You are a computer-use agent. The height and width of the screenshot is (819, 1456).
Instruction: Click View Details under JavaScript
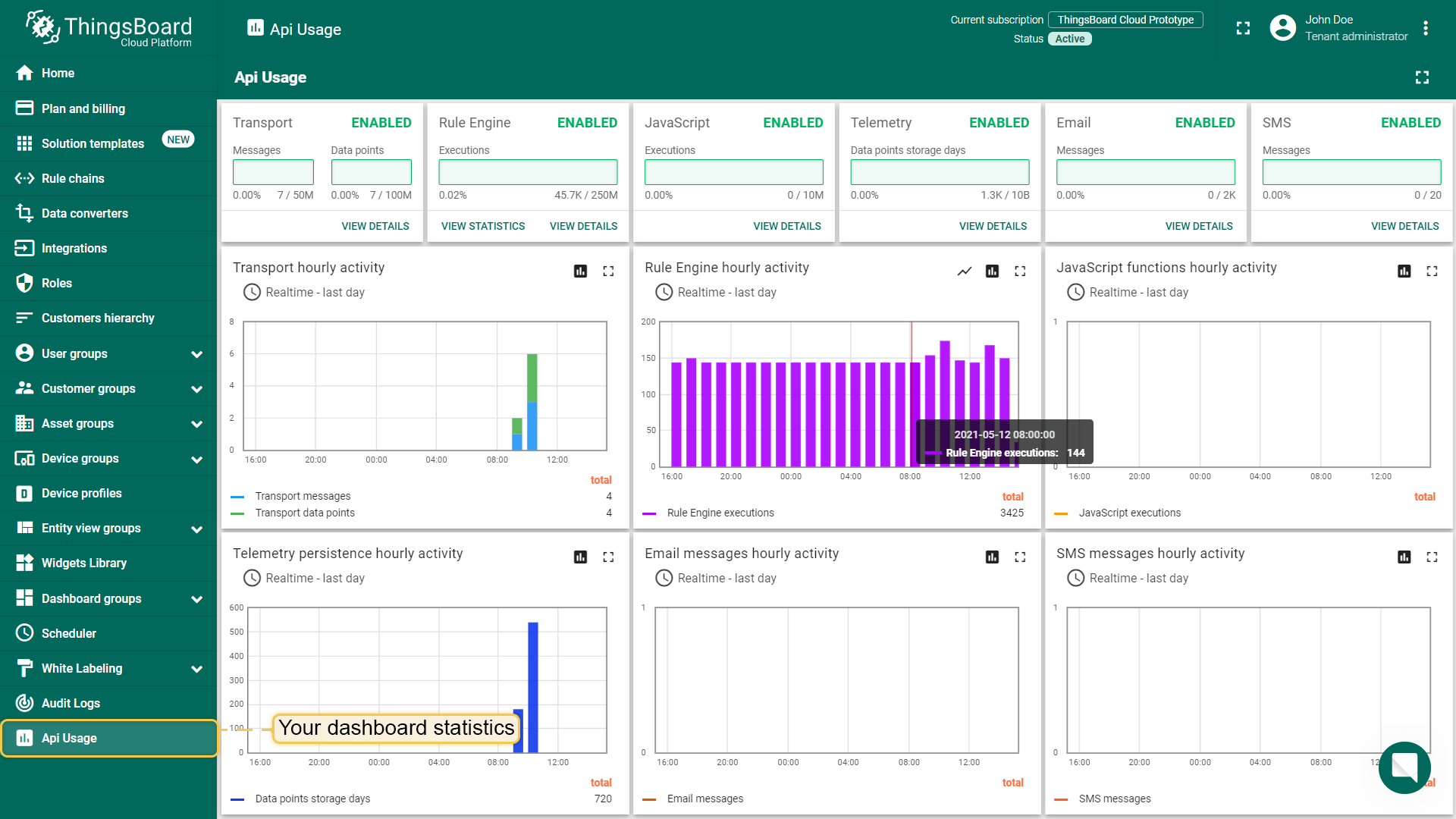(x=787, y=226)
